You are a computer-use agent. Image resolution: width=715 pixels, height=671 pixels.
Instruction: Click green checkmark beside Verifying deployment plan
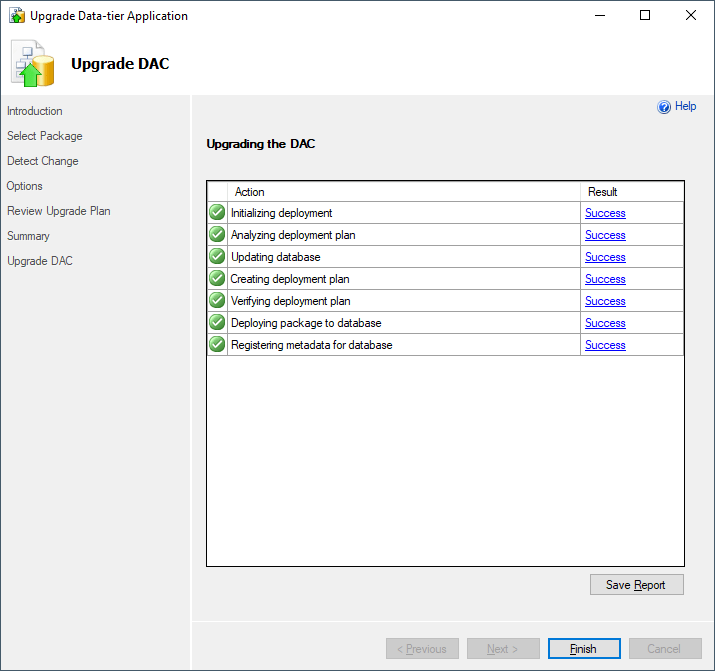click(x=217, y=301)
